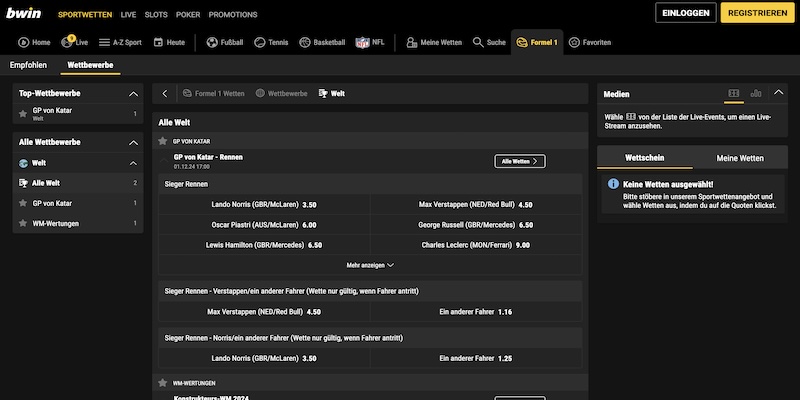Click Formel 1 Wetten breadcrumb helmet icon

[187, 93]
